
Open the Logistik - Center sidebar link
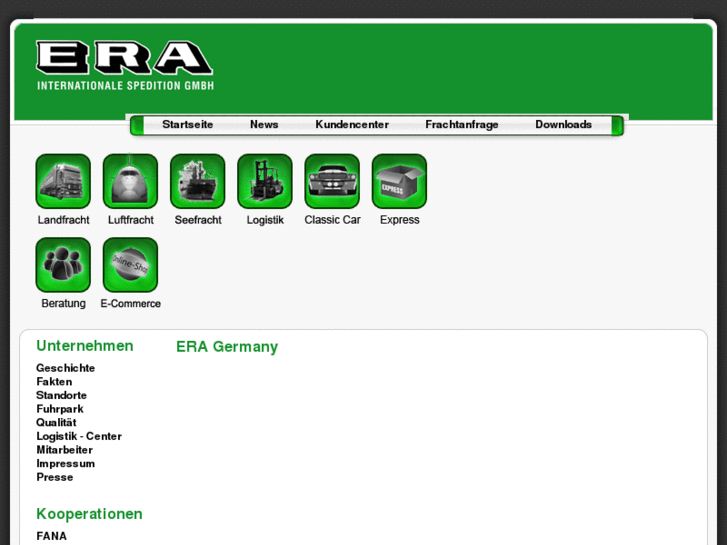click(x=79, y=436)
